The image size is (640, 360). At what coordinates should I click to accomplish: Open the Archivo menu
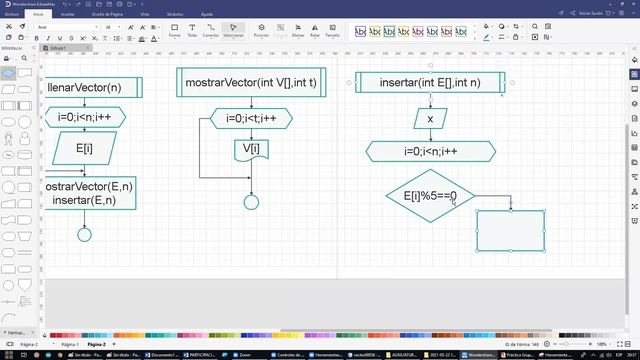11,14
